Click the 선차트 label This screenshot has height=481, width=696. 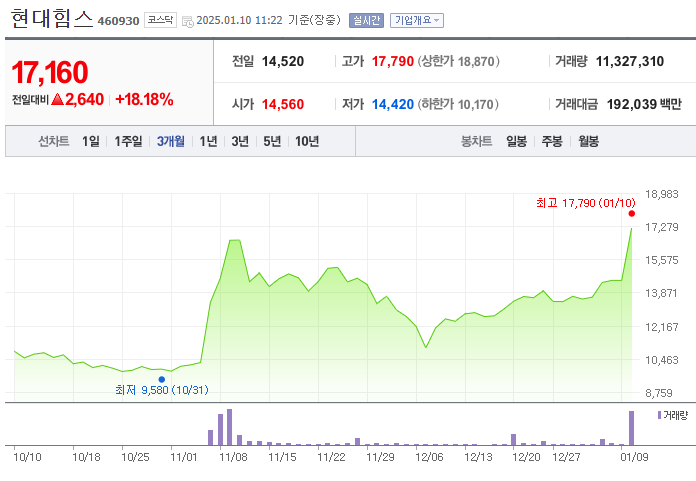click(x=54, y=141)
